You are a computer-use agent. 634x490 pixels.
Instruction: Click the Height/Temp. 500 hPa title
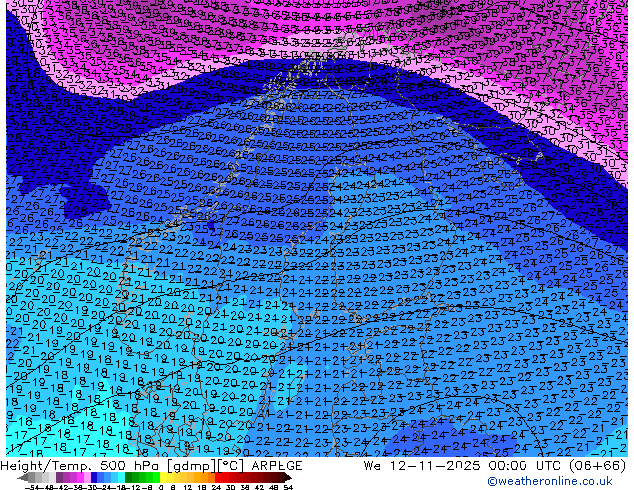pyautogui.click(x=74, y=465)
